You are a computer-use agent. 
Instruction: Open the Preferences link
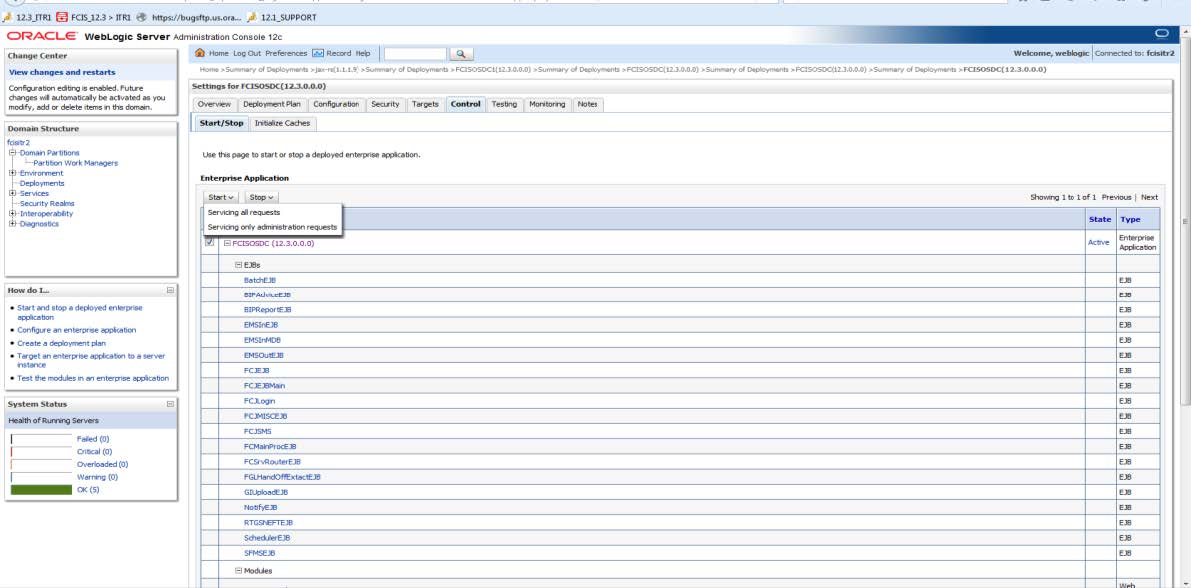286,53
